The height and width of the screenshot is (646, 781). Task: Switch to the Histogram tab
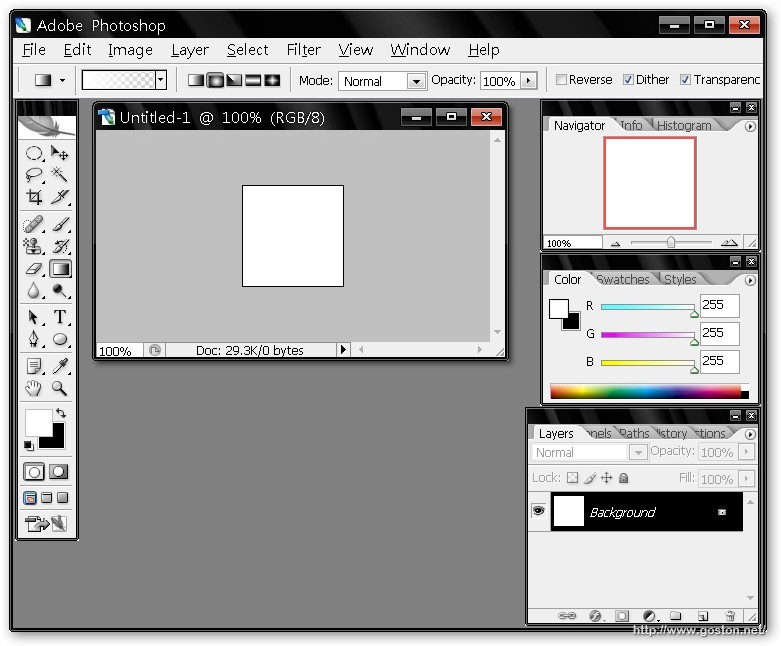[684, 126]
